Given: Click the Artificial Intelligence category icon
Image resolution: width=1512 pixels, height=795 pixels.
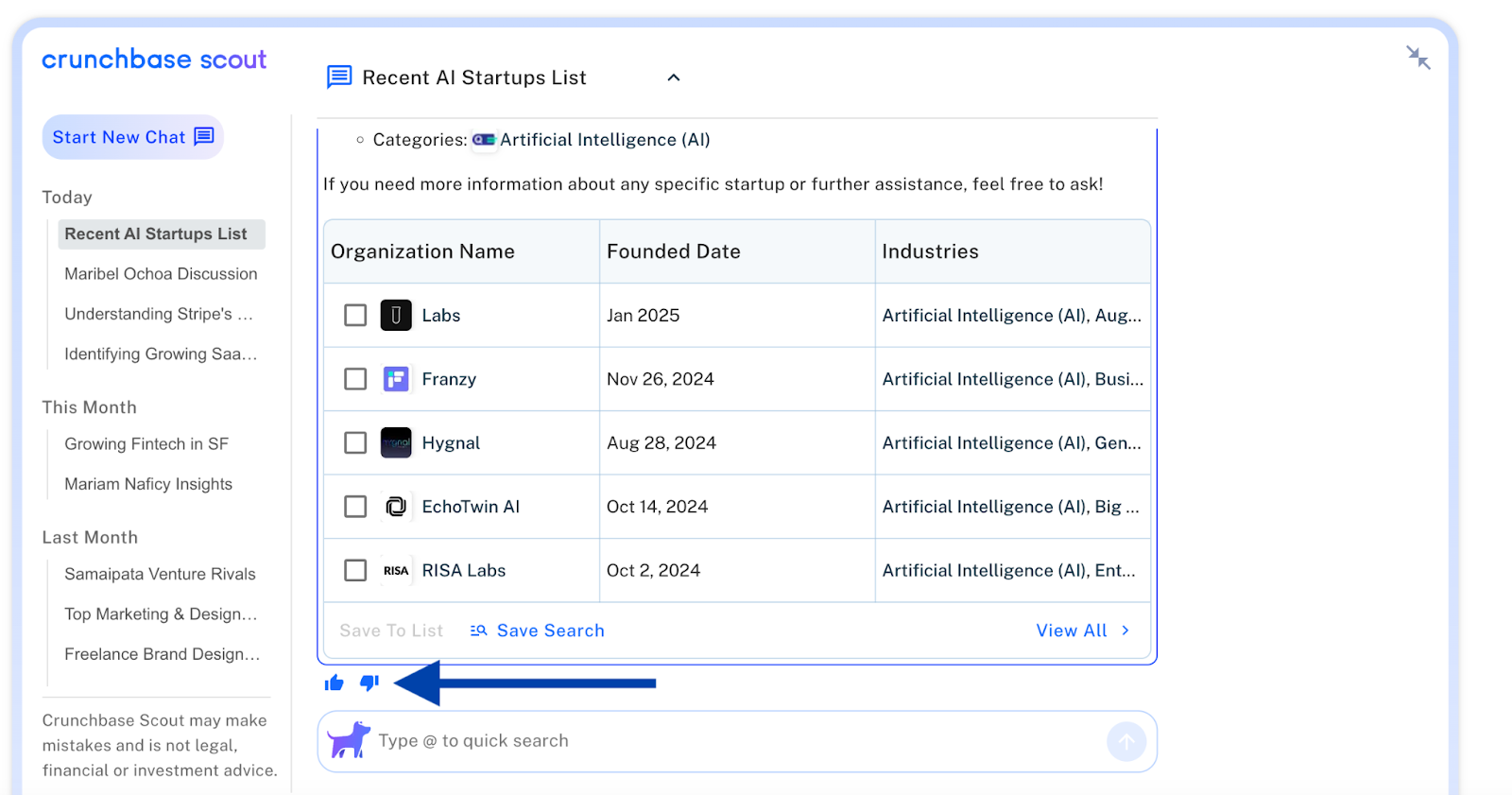Looking at the screenshot, I should pyautogui.click(x=484, y=140).
